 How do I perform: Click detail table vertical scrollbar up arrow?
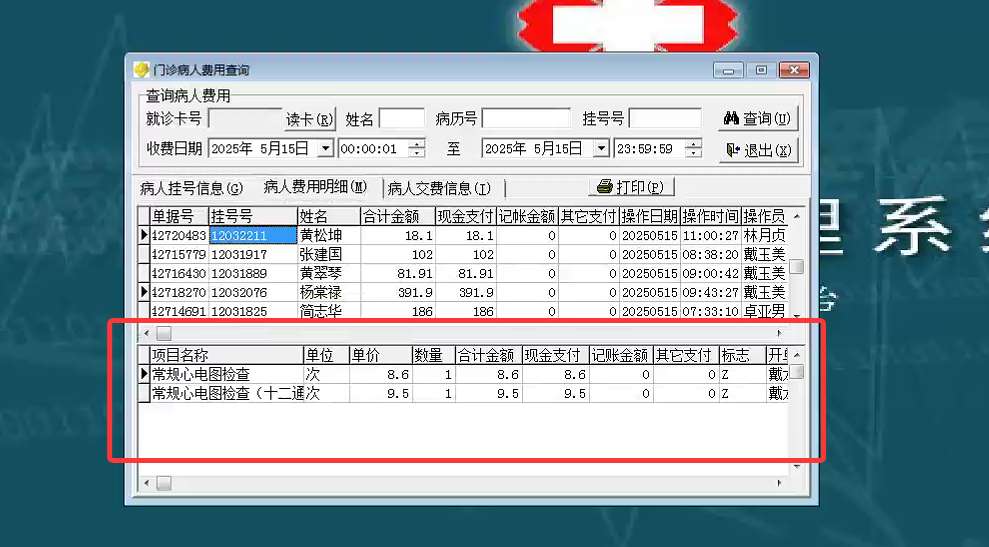coord(797,355)
